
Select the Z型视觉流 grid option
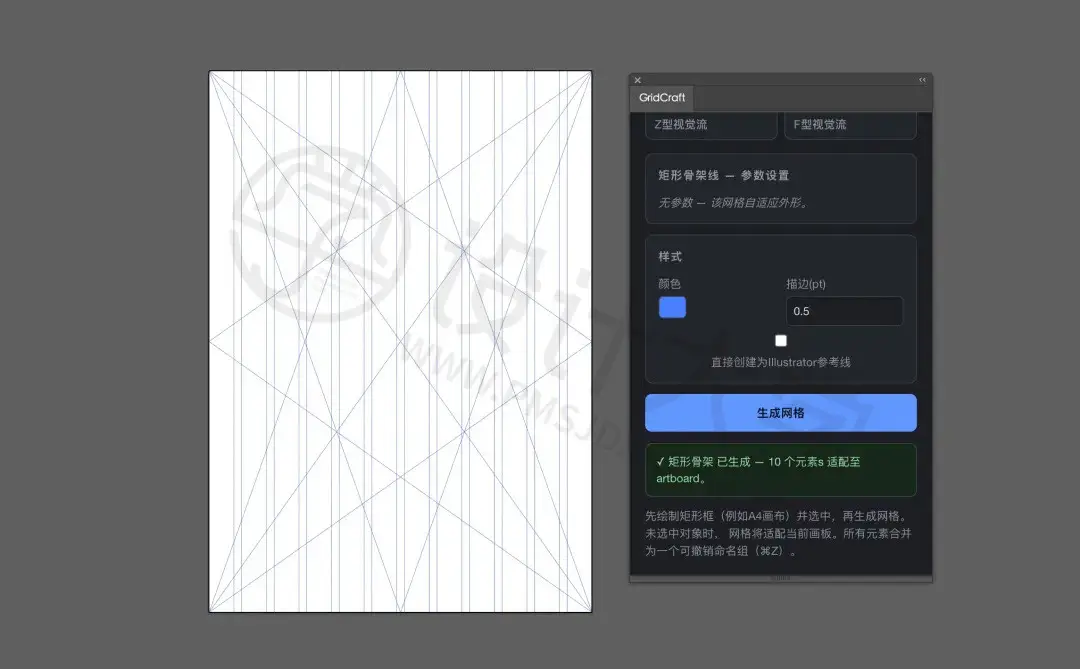[x=711, y=125]
